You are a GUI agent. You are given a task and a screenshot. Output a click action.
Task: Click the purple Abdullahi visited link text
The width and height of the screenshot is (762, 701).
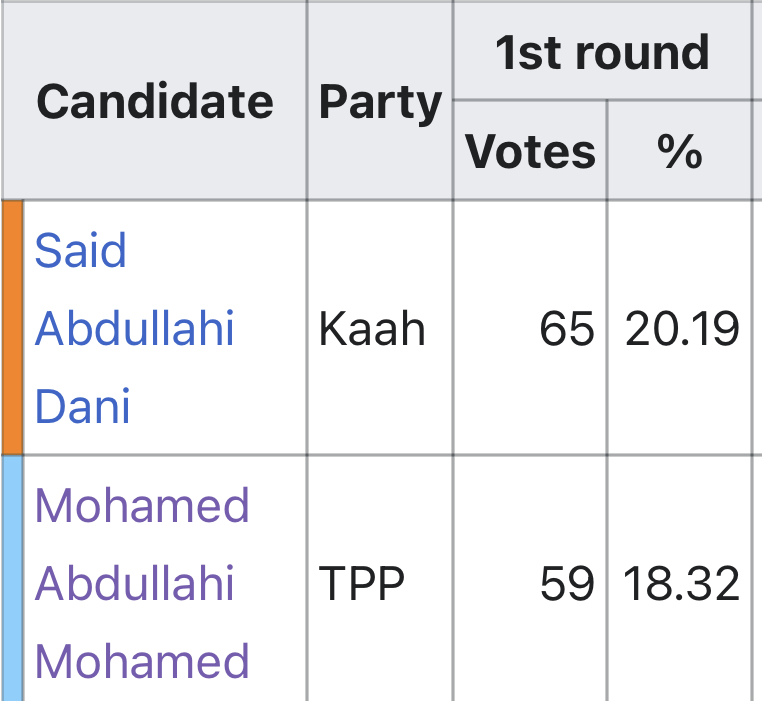pos(135,583)
